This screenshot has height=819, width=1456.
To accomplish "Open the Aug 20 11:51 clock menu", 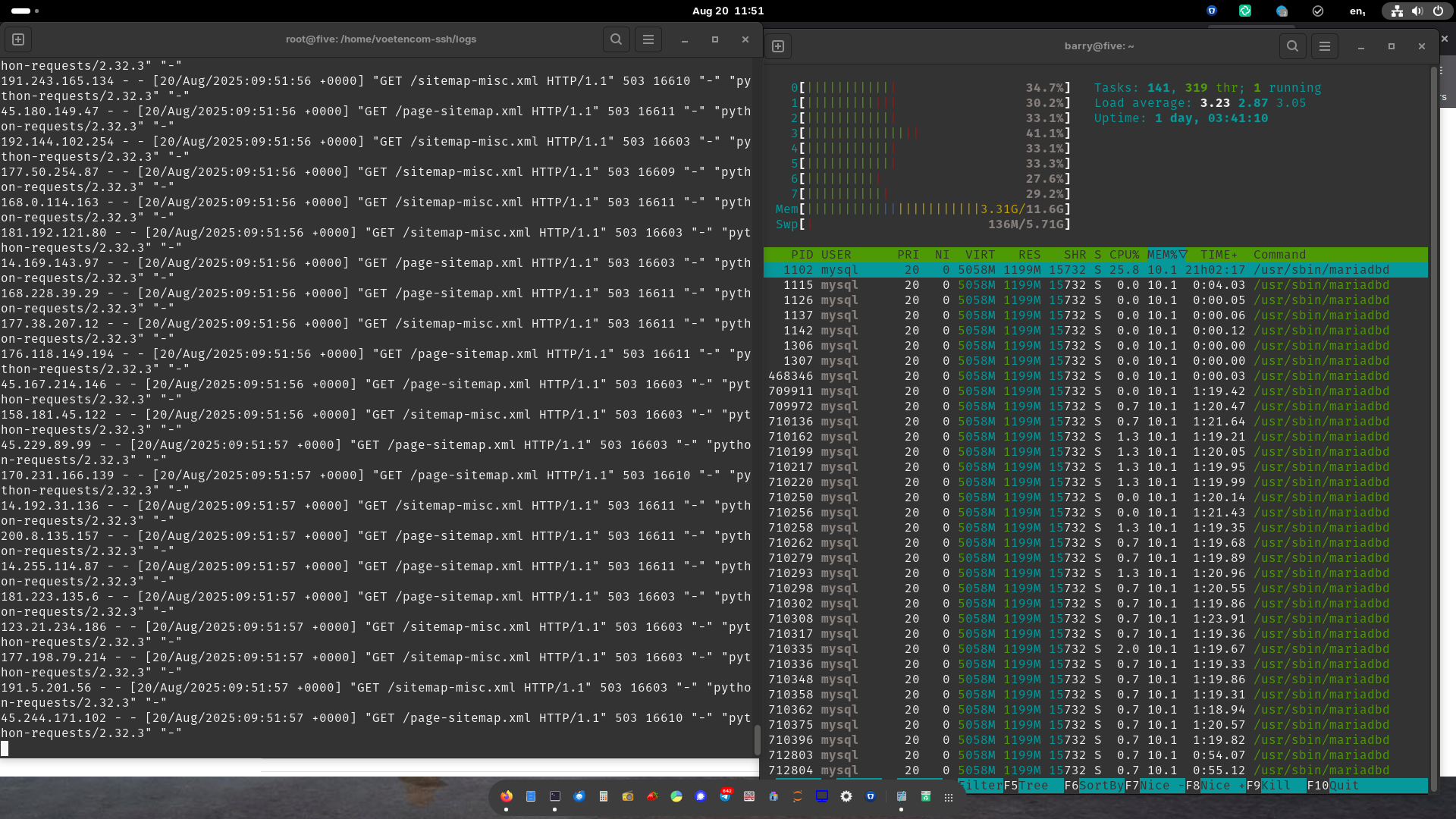I will tap(728, 11).
